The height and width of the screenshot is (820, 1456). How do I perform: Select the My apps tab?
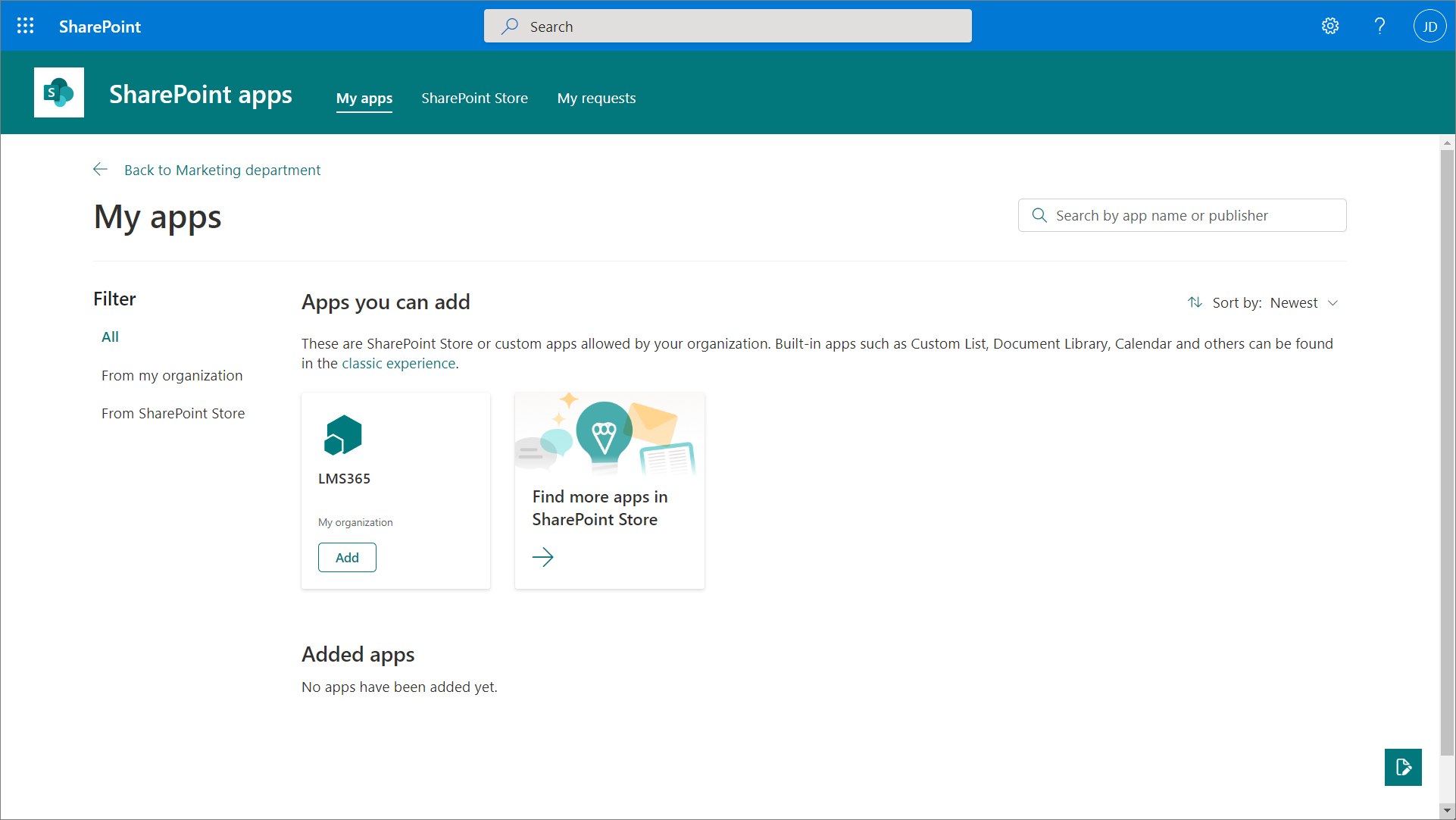[x=364, y=99]
